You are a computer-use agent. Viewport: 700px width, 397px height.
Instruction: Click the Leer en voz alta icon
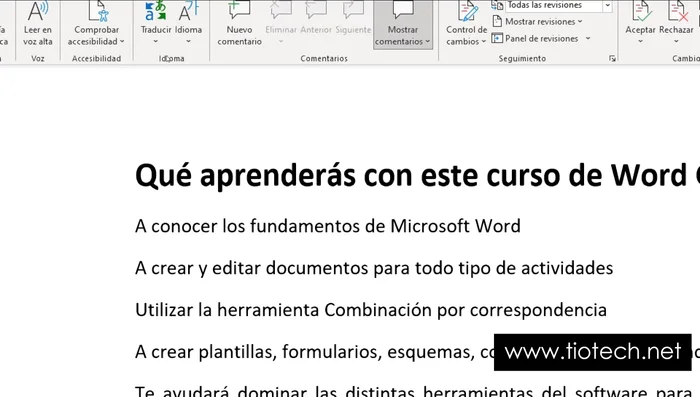[38, 11]
